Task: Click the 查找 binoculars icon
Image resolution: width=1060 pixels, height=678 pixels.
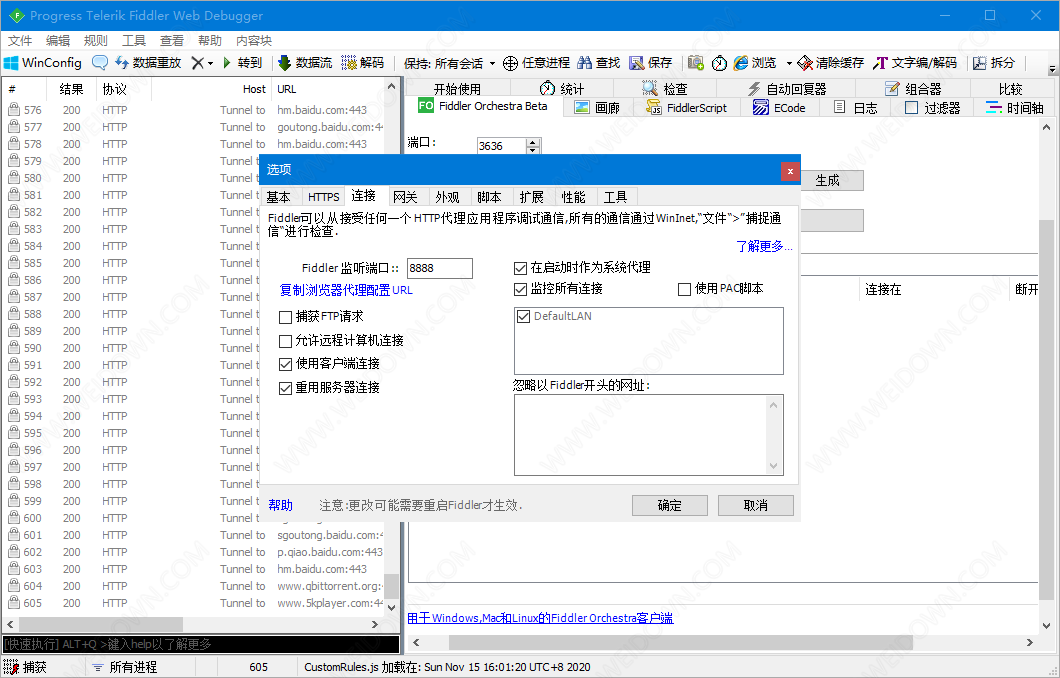Action: tap(585, 63)
